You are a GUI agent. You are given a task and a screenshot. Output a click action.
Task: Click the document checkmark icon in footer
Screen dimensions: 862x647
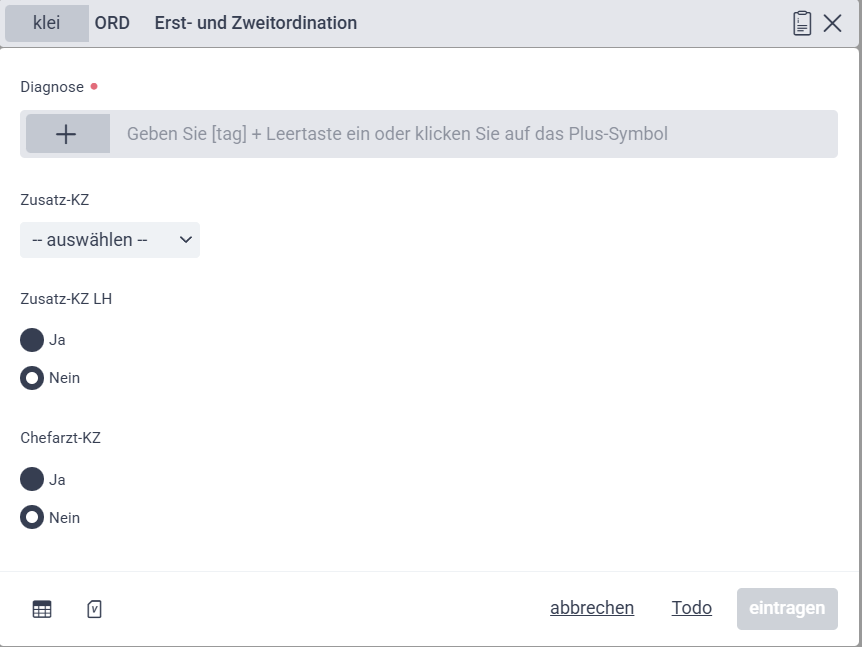click(x=95, y=609)
